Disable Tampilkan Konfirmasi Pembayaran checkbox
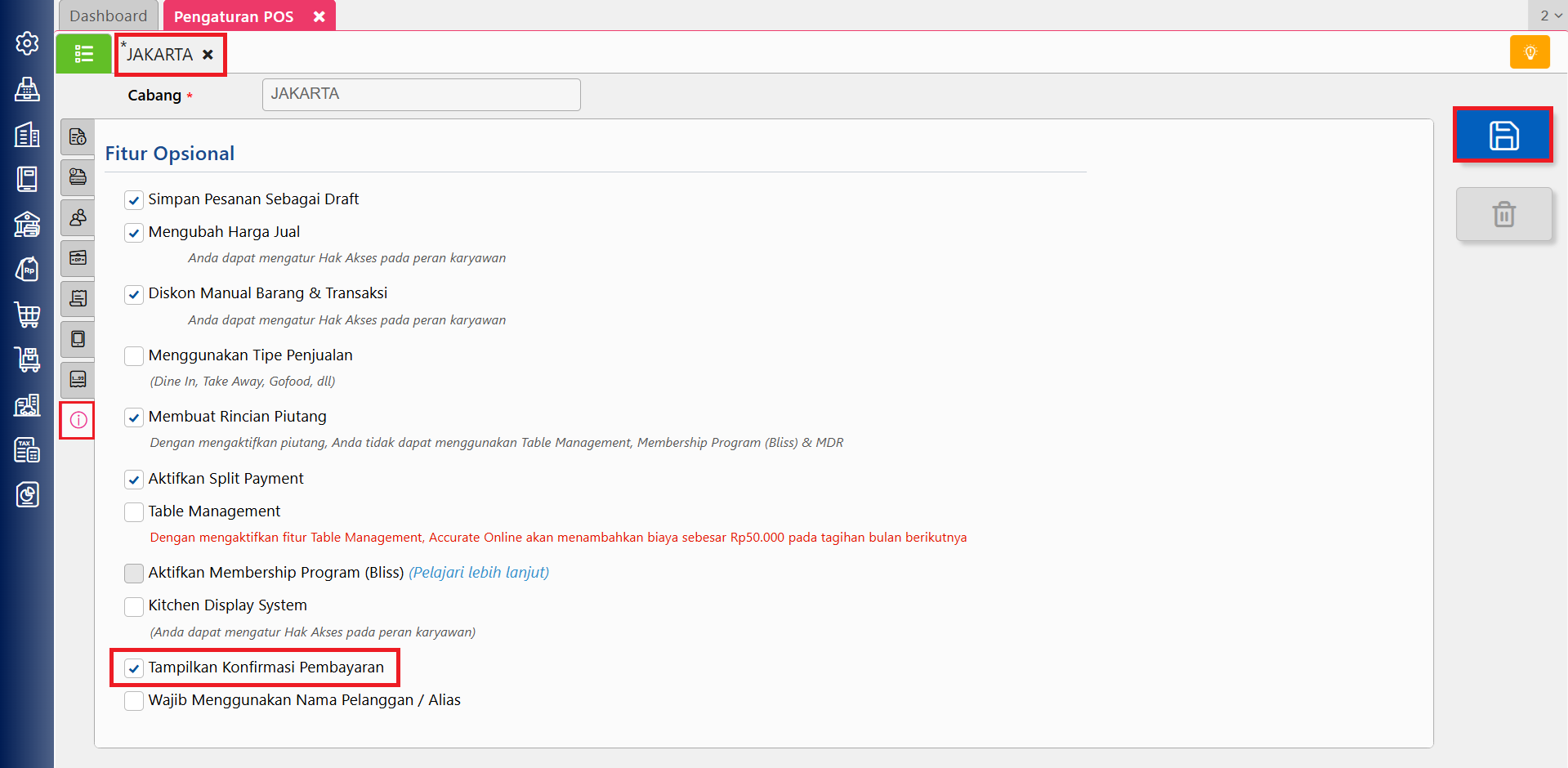This screenshot has height=768, width=1568. 134,668
